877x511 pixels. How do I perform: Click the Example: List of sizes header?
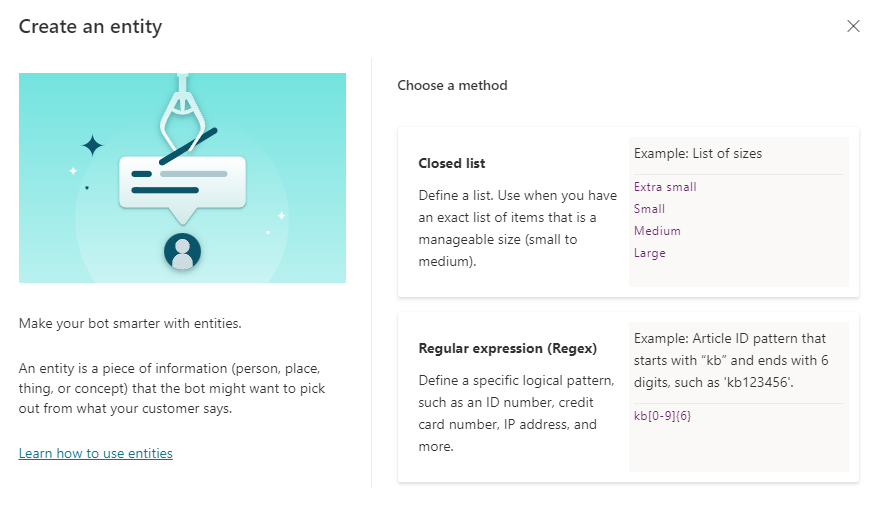click(x=698, y=154)
